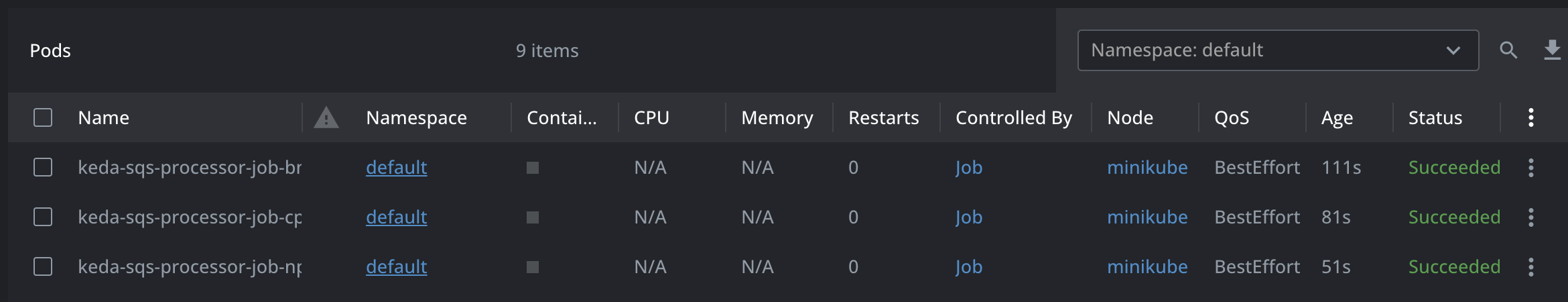Check the keda-sqs-processor-job-np pod row
The image size is (1568, 302).
[43, 266]
